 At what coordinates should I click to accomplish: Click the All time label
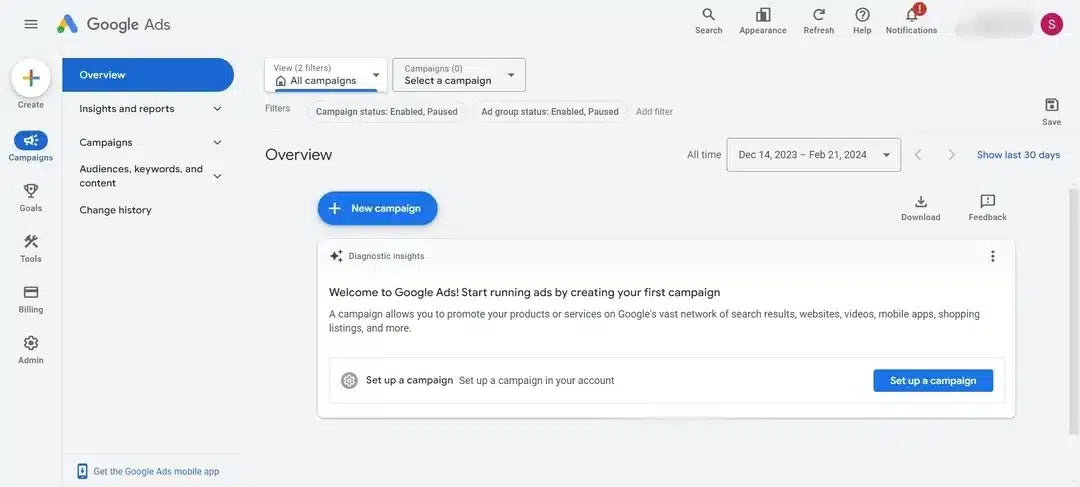704,155
